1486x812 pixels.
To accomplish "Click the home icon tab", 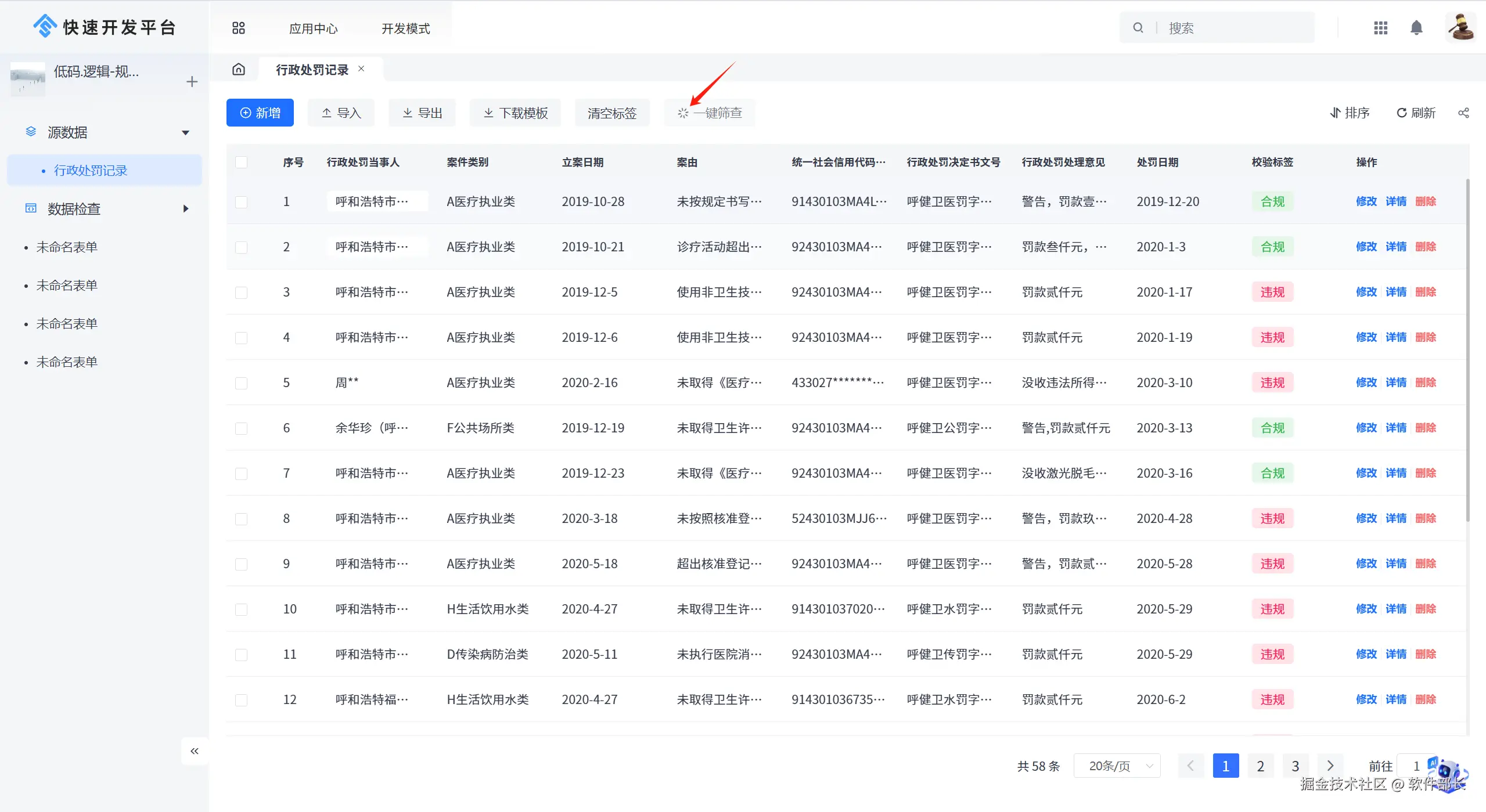I will 239,70.
